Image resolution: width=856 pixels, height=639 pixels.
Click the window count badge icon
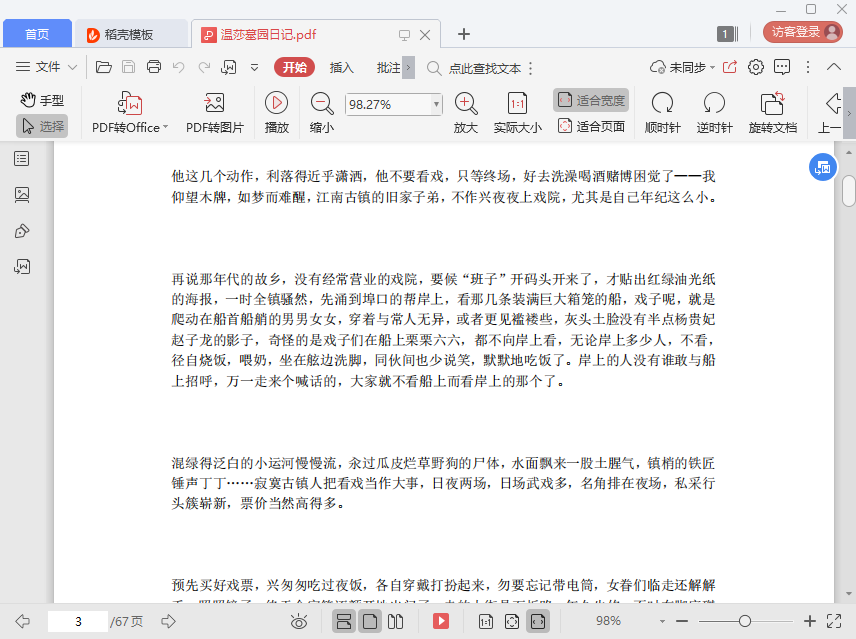pyautogui.click(x=727, y=34)
